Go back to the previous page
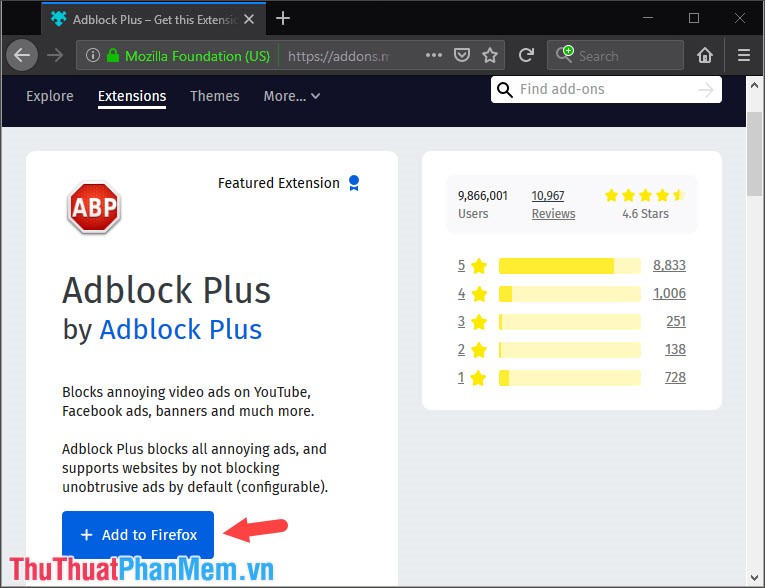 [22, 55]
